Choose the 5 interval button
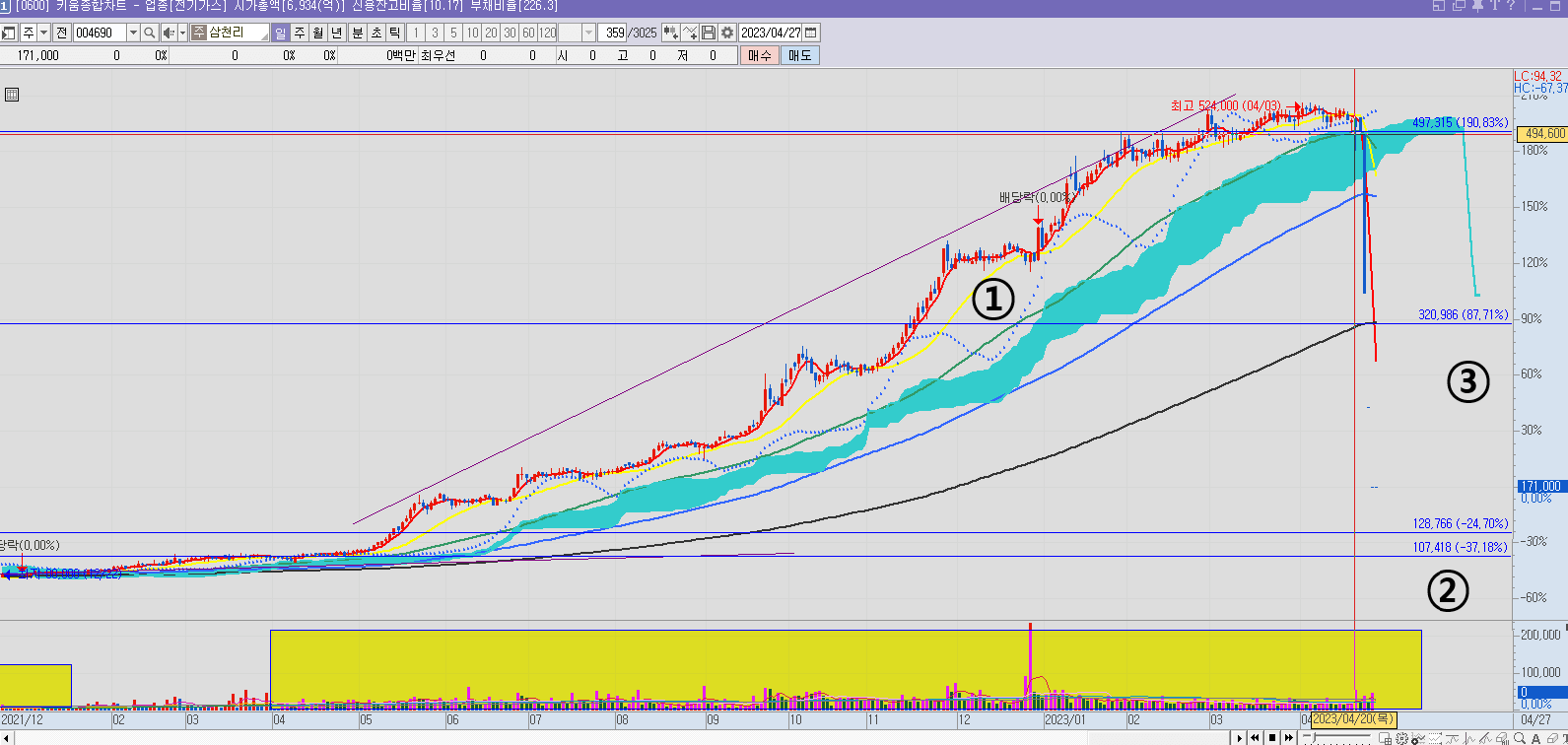 (453, 33)
